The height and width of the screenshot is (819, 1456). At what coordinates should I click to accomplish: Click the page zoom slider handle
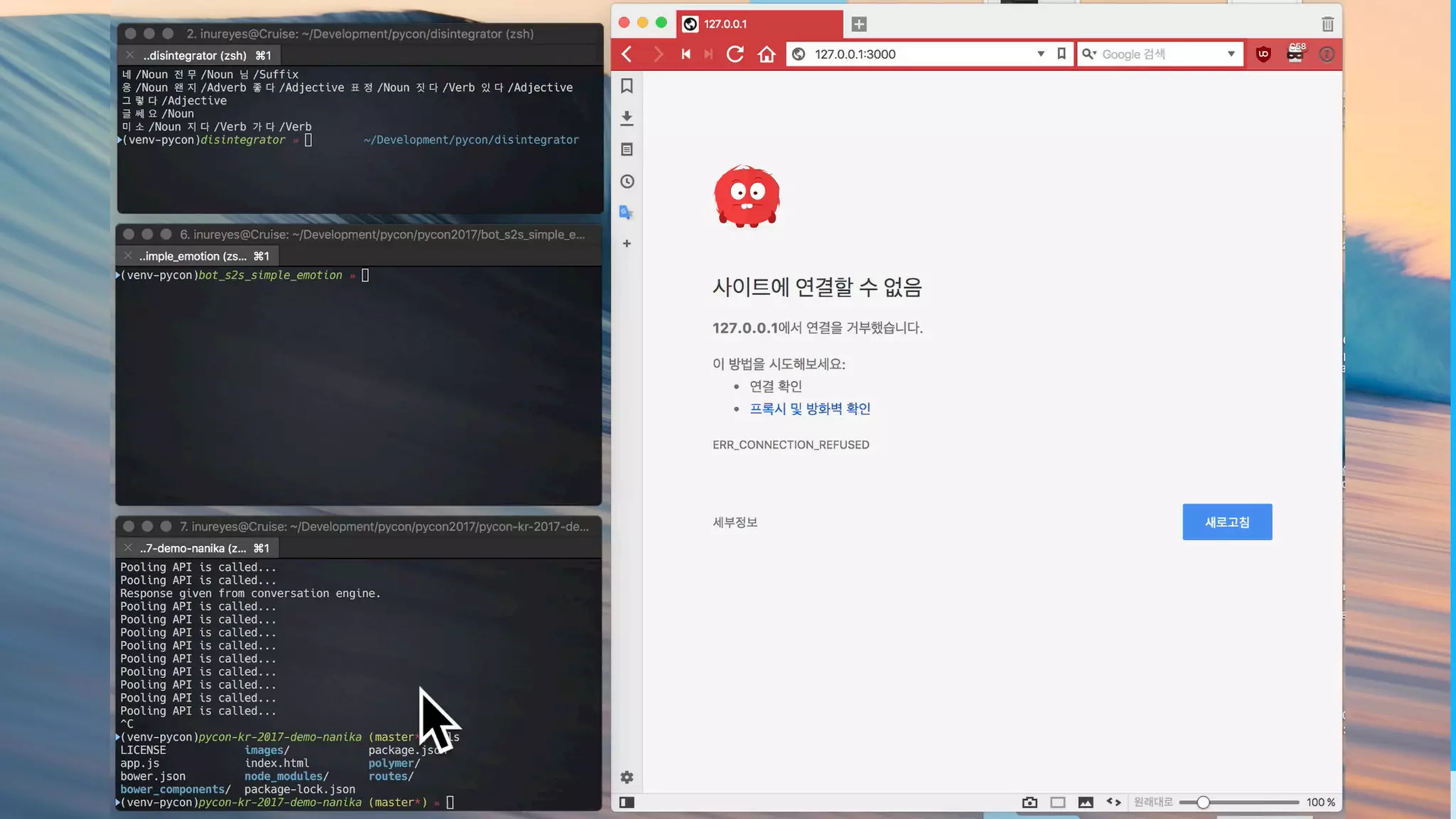(x=1203, y=802)
